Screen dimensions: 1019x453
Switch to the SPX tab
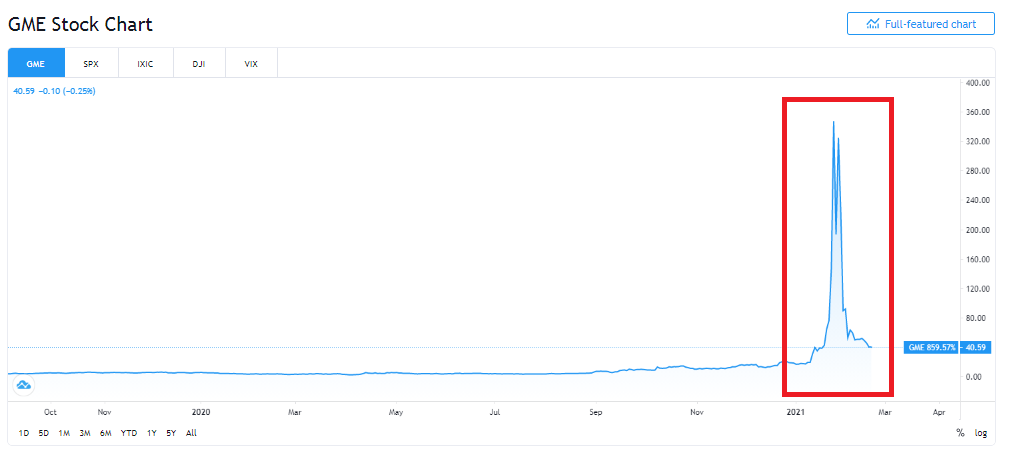(x=92, y=64)
